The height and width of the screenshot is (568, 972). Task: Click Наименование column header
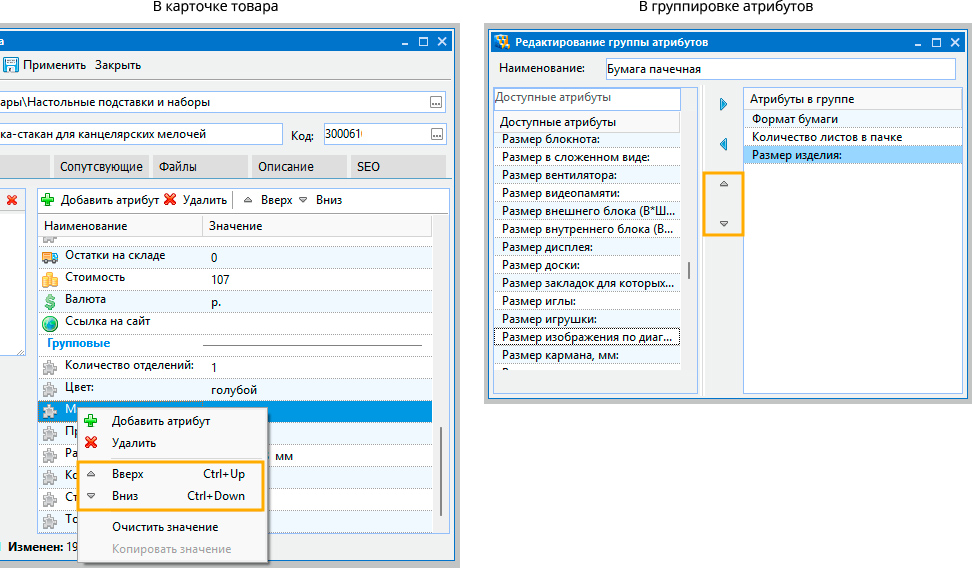click(121, 226)
